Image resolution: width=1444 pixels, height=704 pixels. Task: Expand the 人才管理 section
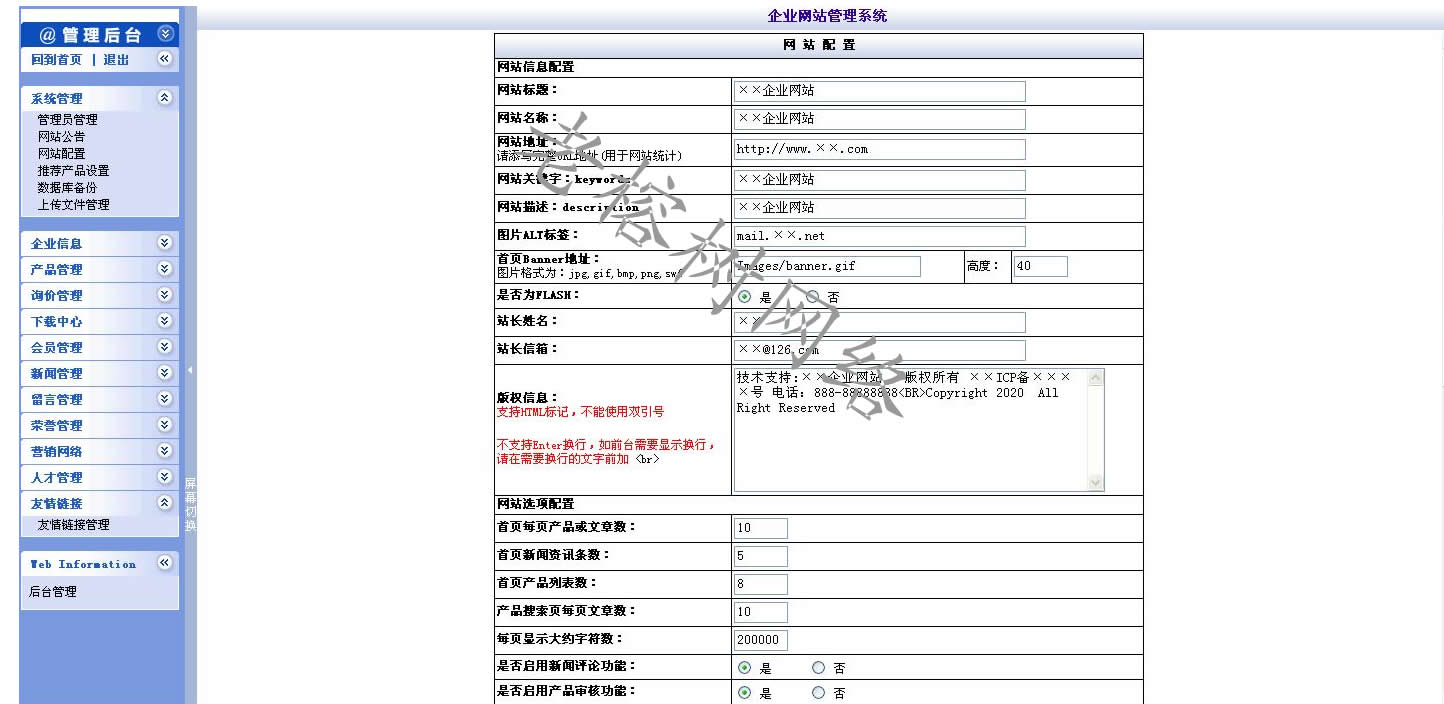(x=165, y=477)
